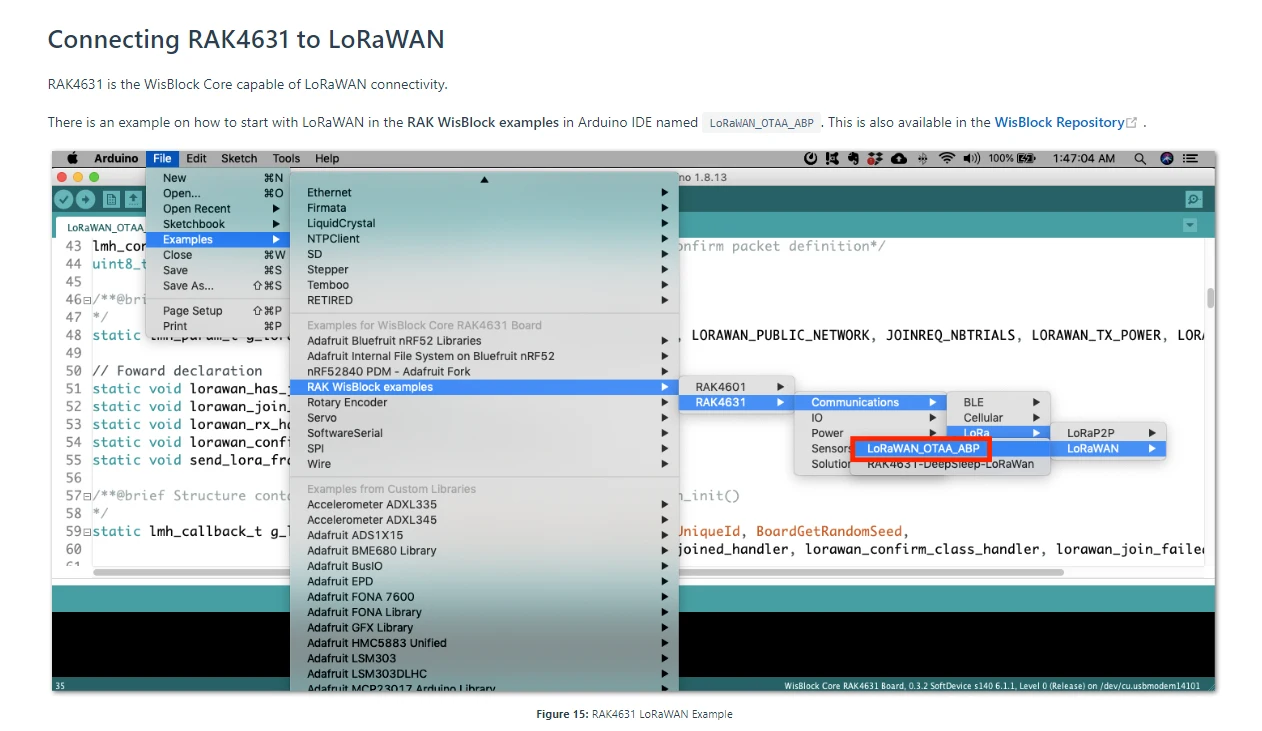The height and width of the screenshot is (731, 1262).
Task: Open the Notification Center list icon
Action: (1190, 158)
